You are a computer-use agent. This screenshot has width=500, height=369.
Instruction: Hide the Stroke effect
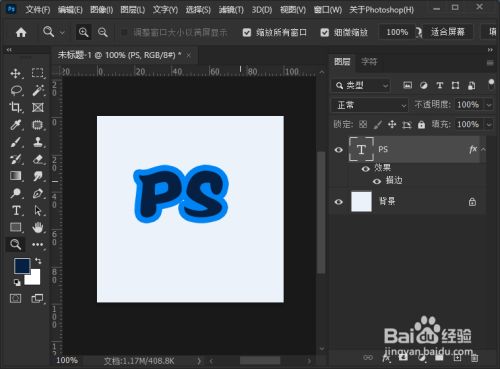click(377, 181)
